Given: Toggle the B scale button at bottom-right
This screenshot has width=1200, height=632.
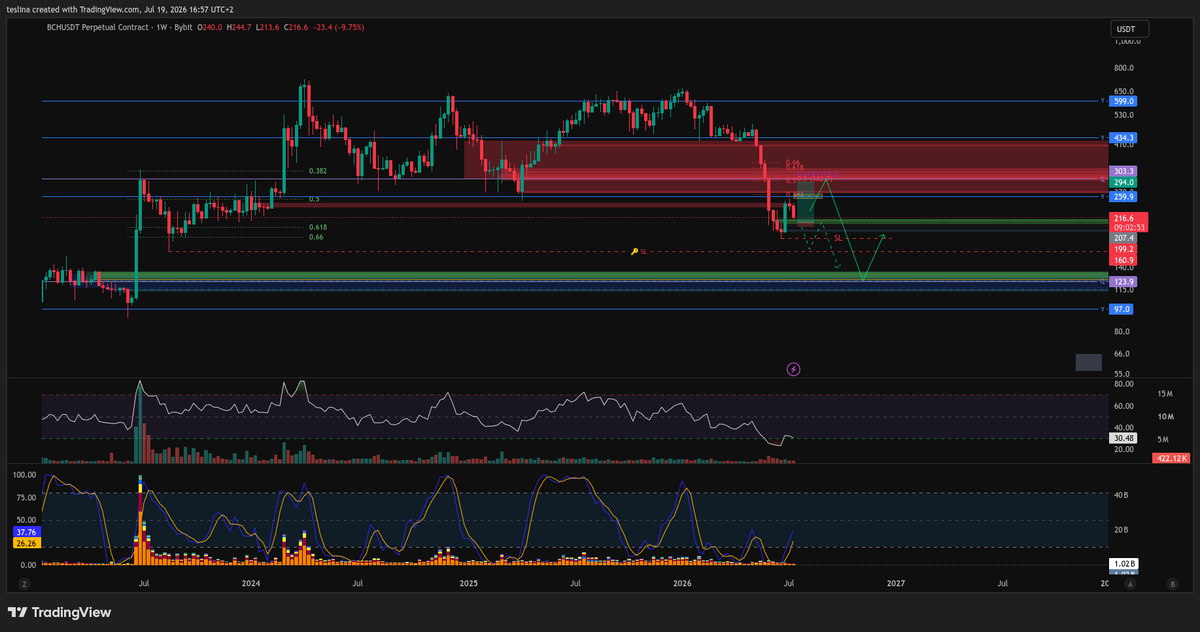Looking at the screenshot, I should click(1171, 582).
